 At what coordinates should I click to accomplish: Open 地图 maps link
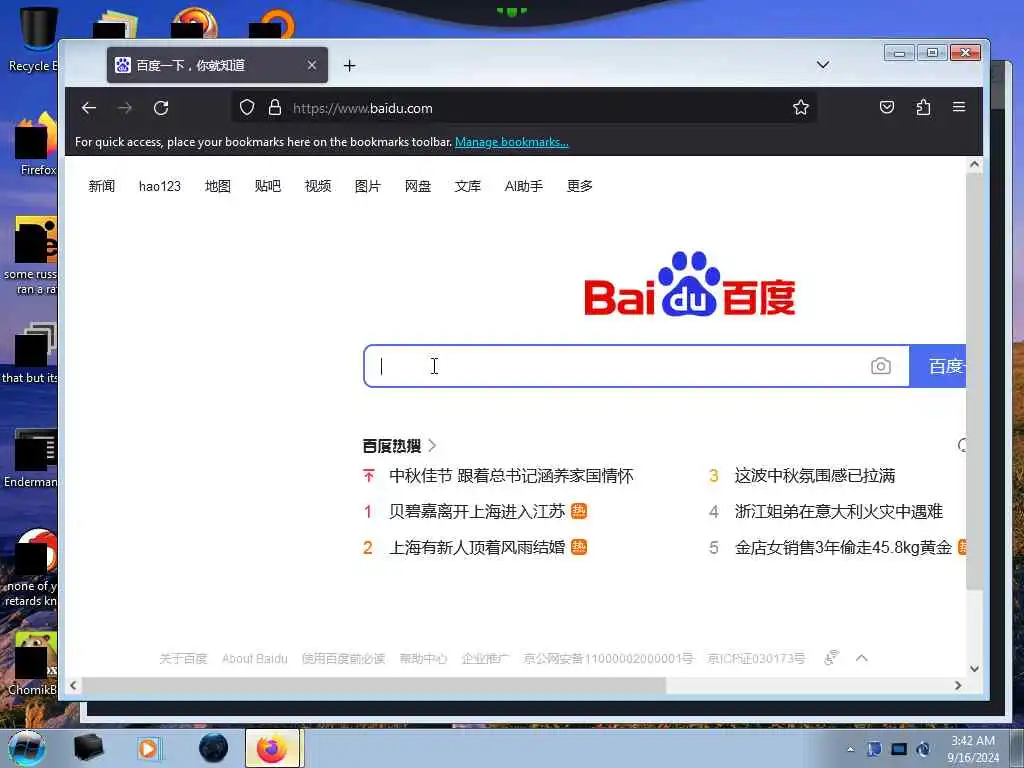[217, 186]
